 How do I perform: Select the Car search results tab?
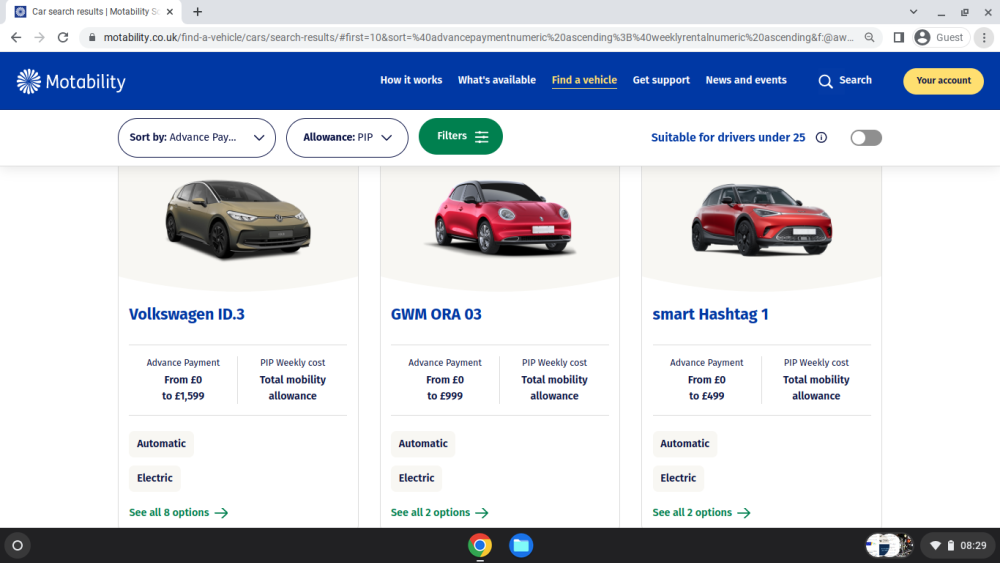94,11
